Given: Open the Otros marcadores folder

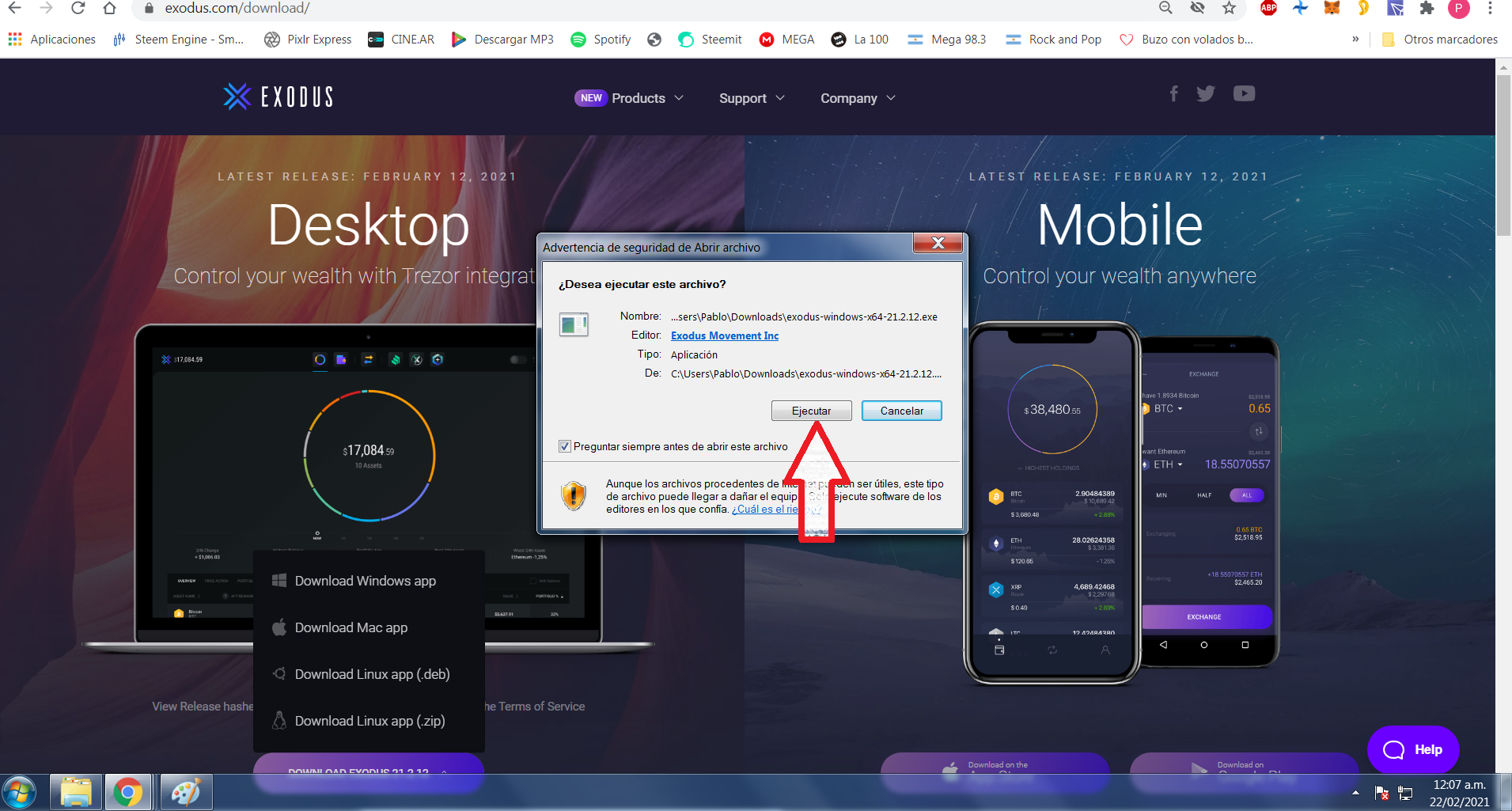Looking at the screenshot, I should coord(1439,40).
